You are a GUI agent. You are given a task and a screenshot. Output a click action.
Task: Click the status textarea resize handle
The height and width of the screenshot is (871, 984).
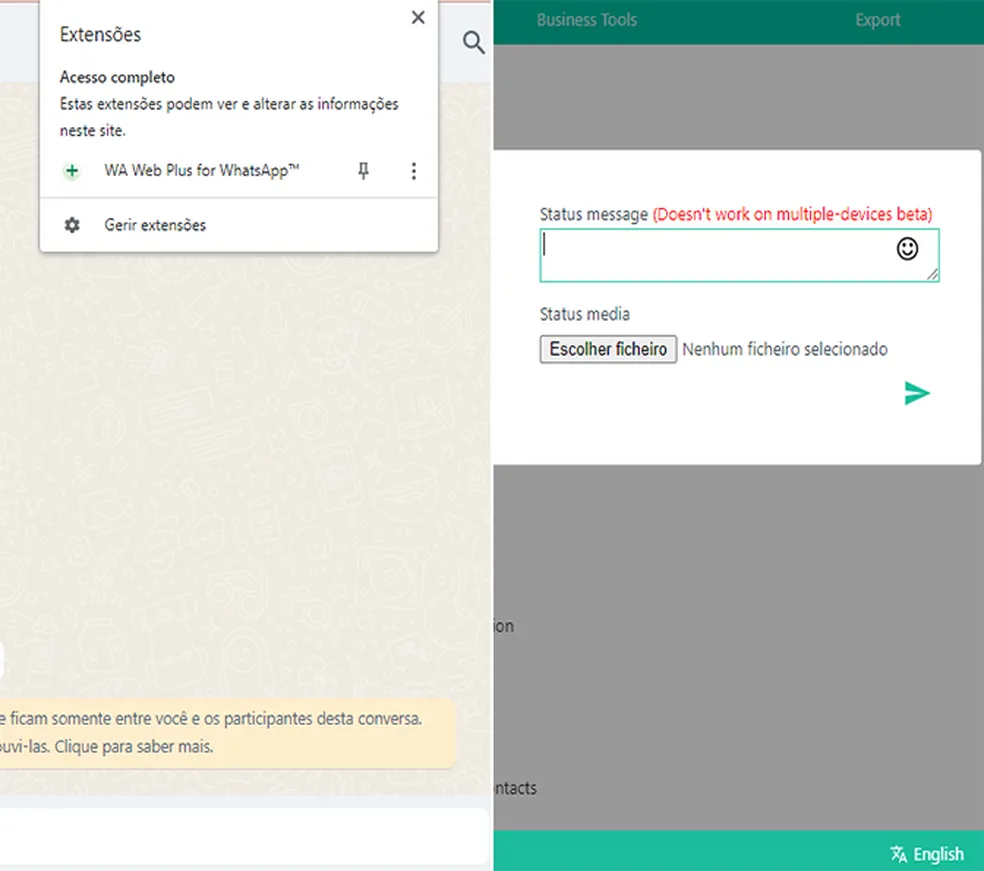(x=933, y=275)
